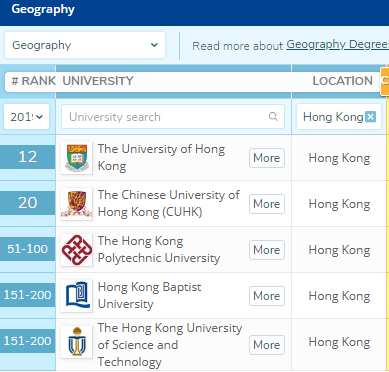This screenshot has height=372, width=389.
Task: Click the orange column tab beside LOCATION
Action: click(385, 81)
